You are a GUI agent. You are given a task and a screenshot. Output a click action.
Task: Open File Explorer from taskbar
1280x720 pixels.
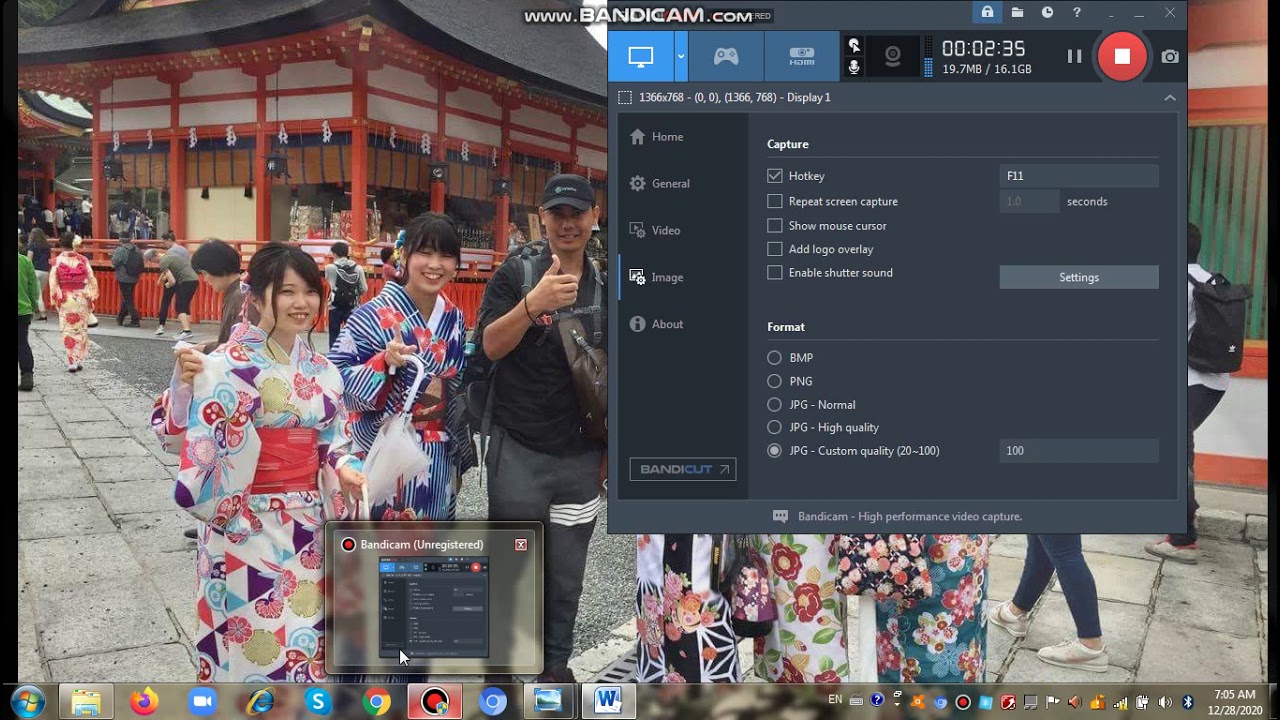point(86,702)
